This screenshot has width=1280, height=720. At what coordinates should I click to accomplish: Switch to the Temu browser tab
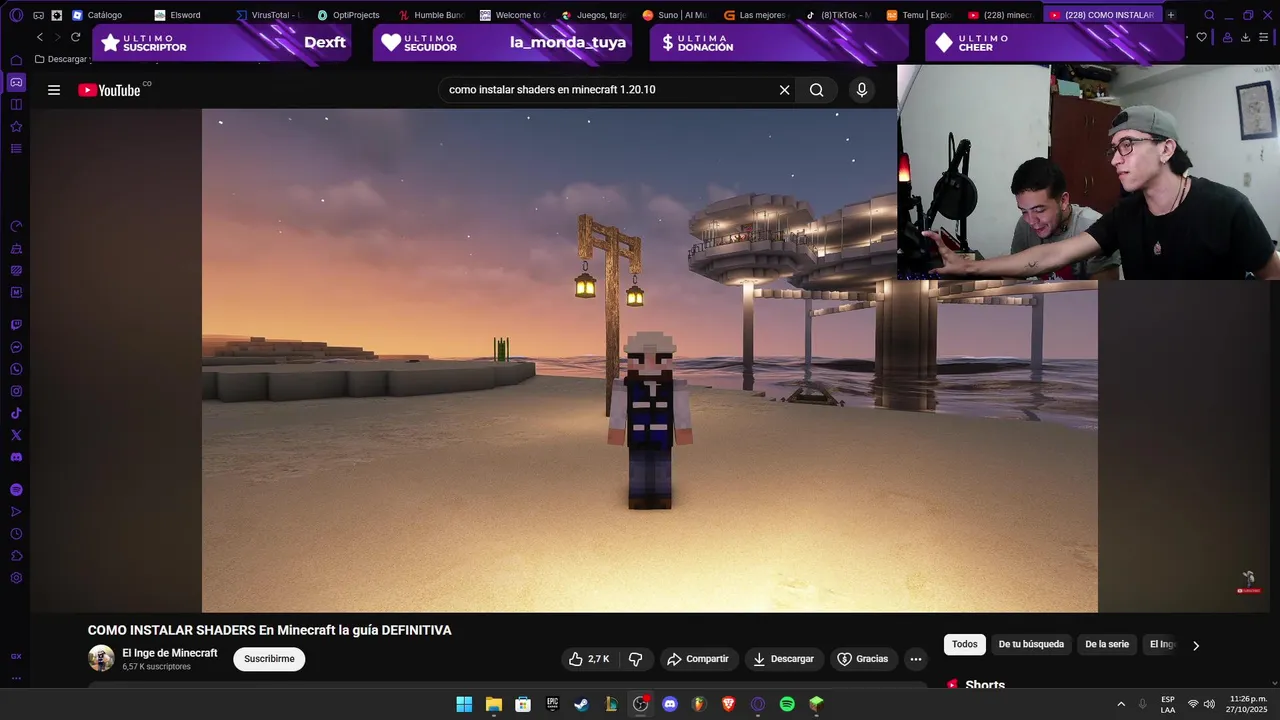coord(919,15)
